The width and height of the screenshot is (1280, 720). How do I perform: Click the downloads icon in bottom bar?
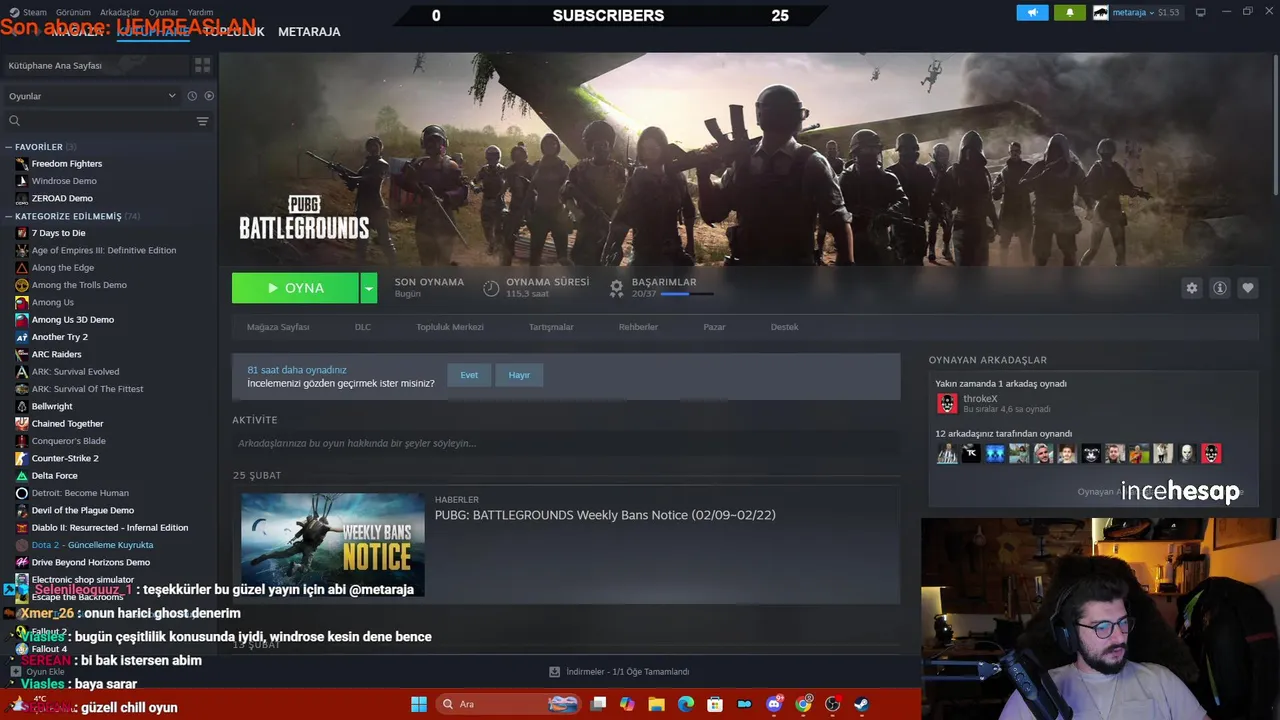(x=554, y=672)
